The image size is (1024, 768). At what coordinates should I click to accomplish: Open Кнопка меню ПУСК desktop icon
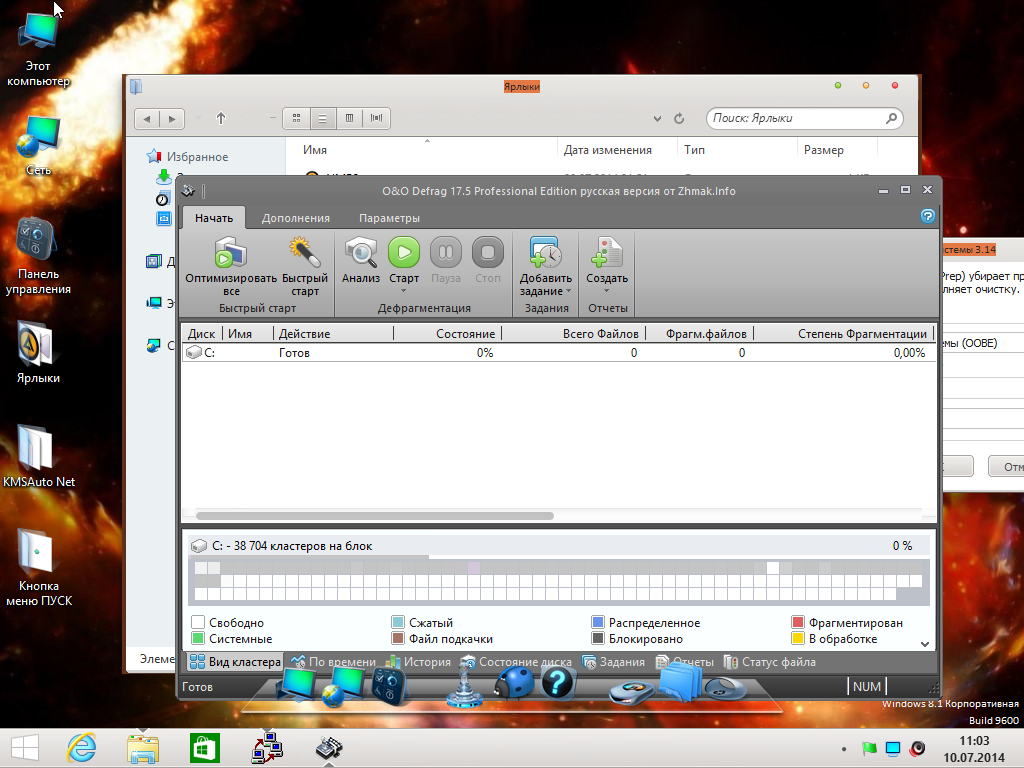[38, 567]
